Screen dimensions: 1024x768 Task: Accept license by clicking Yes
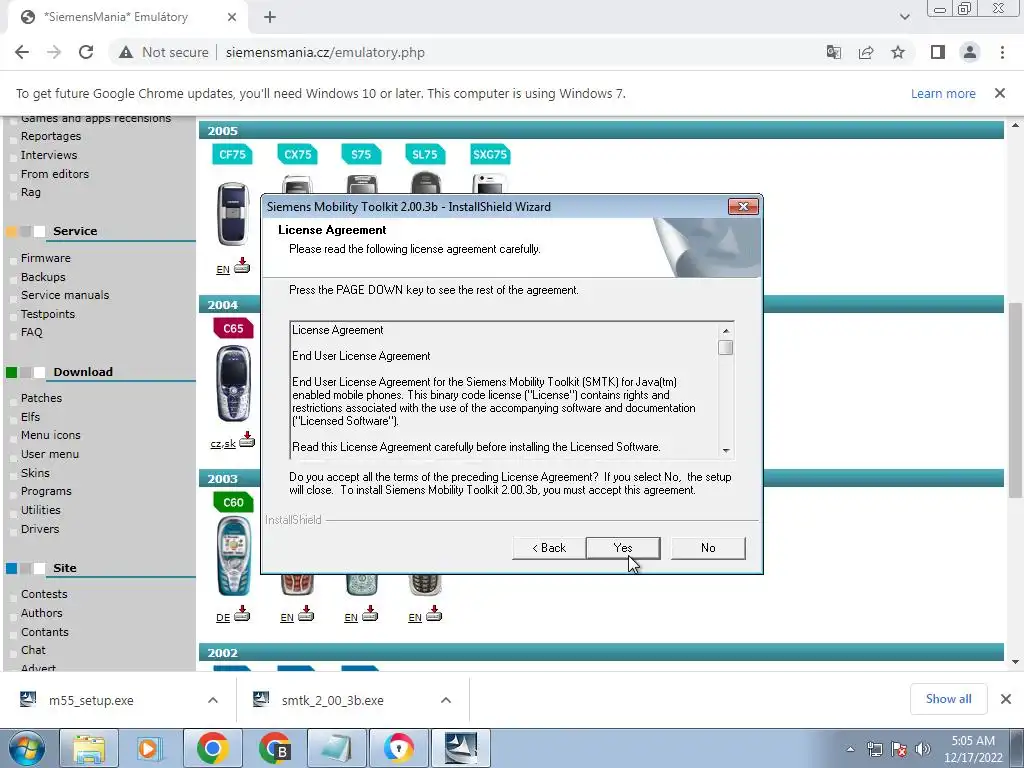click(622, 548)
